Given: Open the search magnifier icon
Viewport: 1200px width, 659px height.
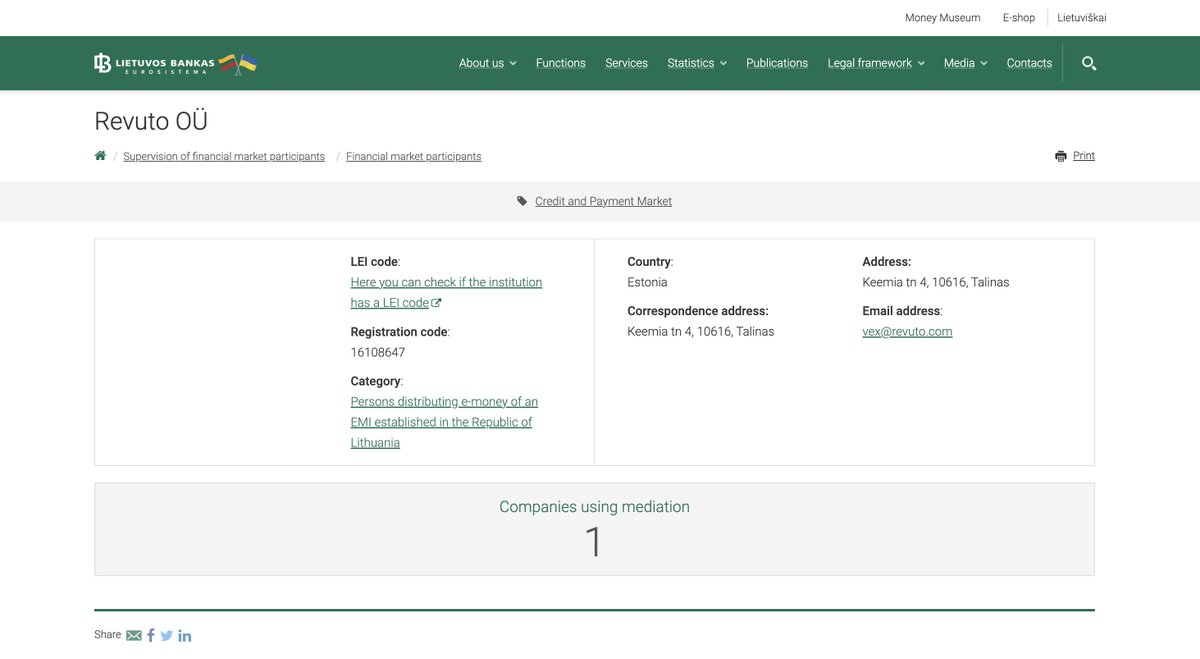Looking at the screenshot, I should 1089,63.
